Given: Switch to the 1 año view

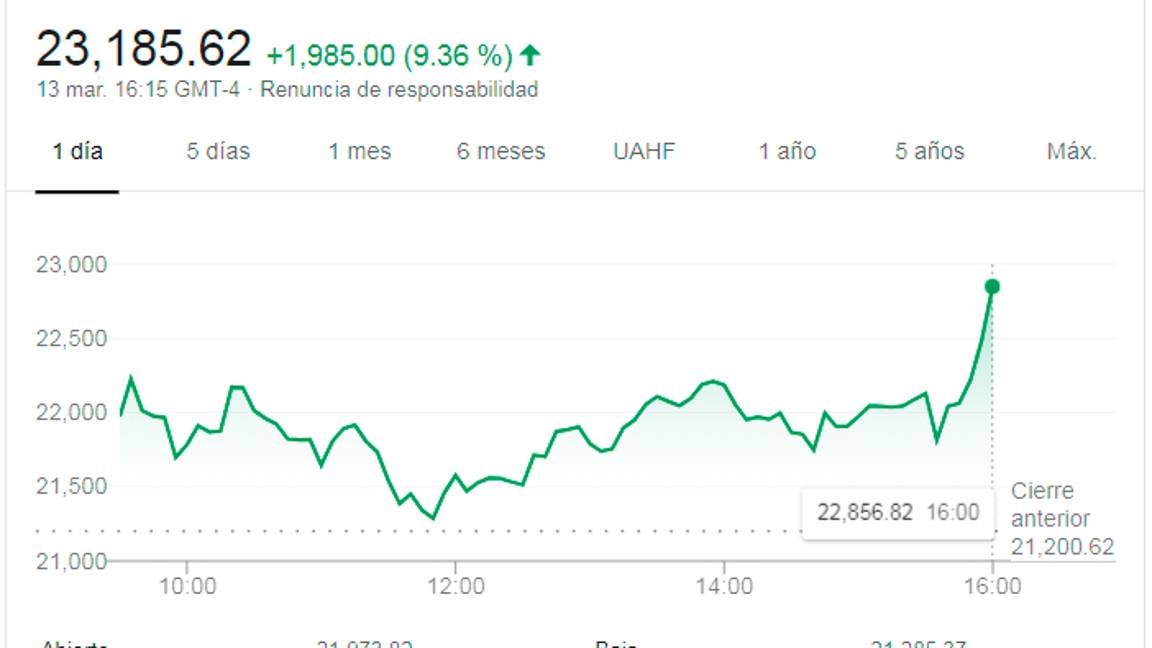Looking at the screenshot, I should pos(786,151).
